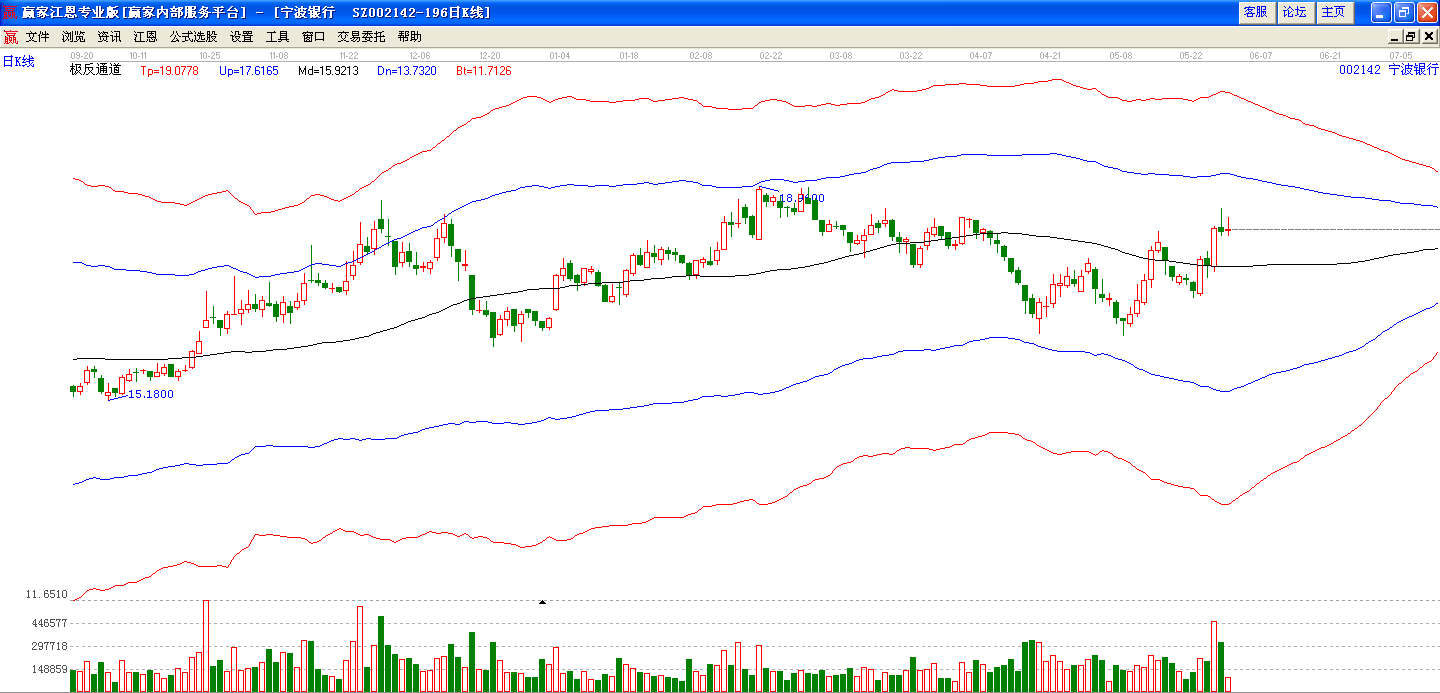Image resolution: width=1440 pixels, height=693 pixels.
Task: Click the Up=17.6165 value
Action: 248,71
